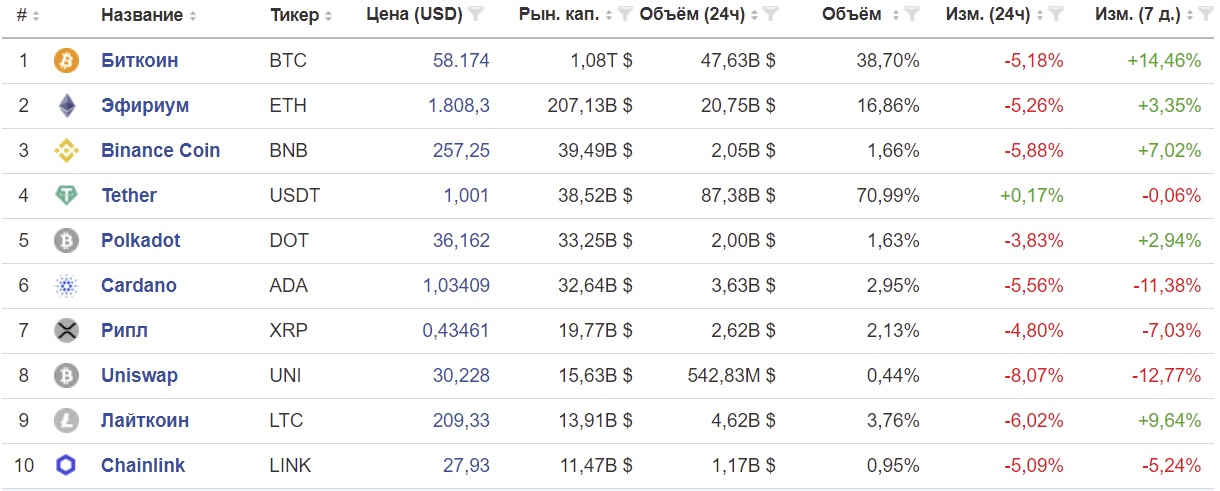Click the Ethereum diamond icon
1220x491 pixels.
[x=66, y=106]
